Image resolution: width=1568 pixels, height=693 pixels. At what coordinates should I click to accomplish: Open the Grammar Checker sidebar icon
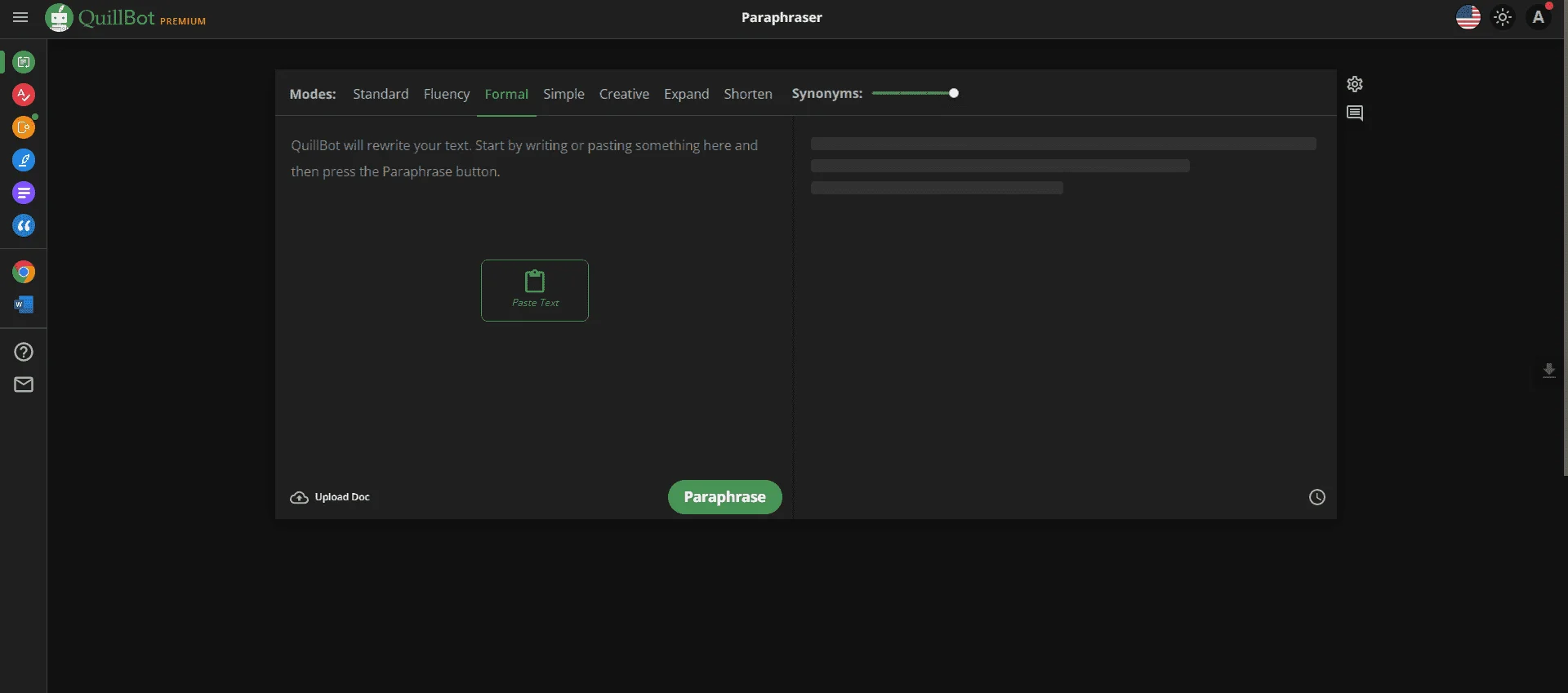pos(24,95)
